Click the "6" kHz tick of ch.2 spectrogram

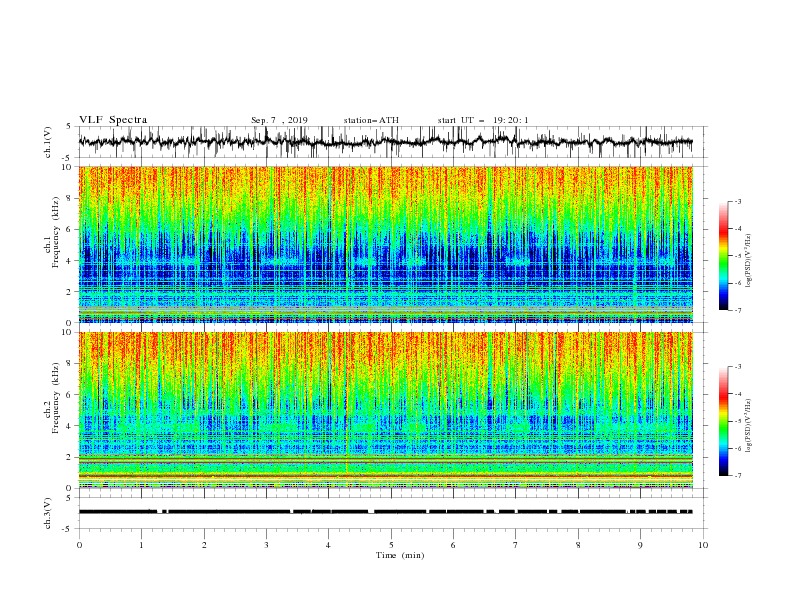pos(70,395)
